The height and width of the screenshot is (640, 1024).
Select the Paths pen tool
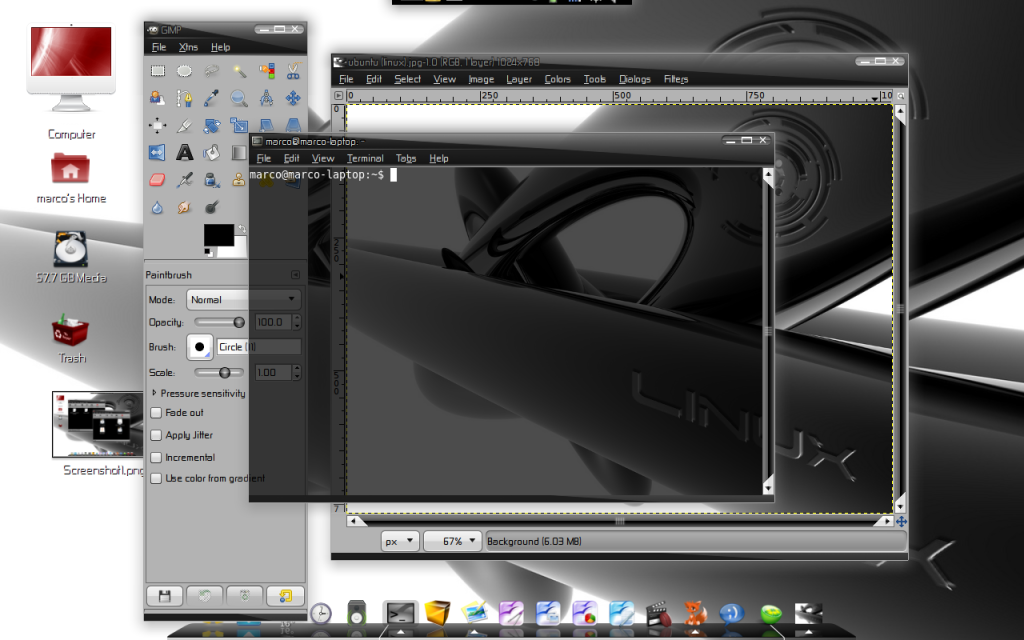185,98
